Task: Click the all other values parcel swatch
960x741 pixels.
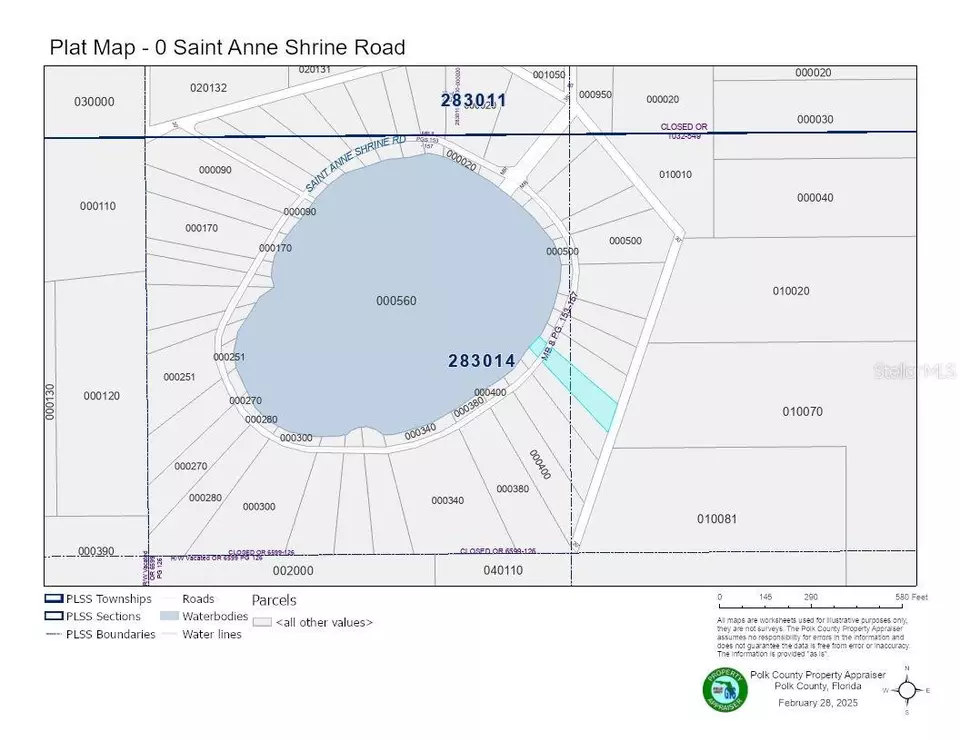Action: (262, 622)
